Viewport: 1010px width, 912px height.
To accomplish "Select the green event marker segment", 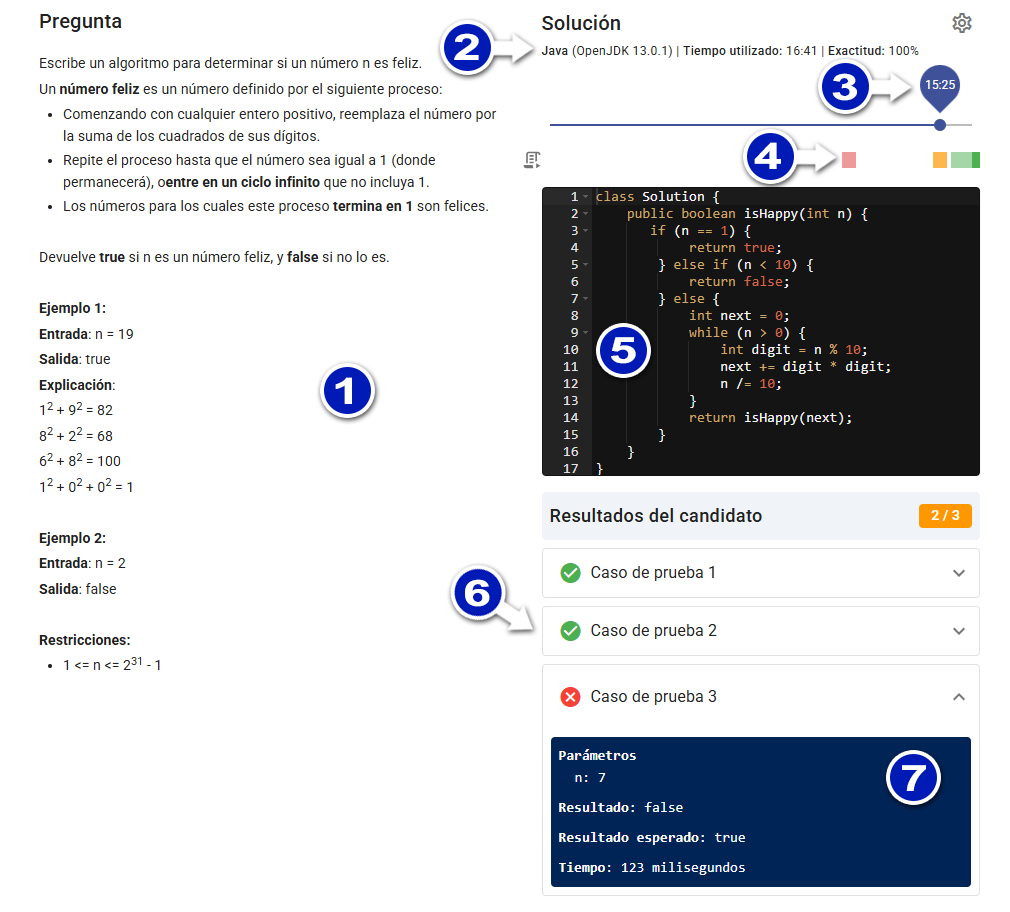I will tap(962, 160).
